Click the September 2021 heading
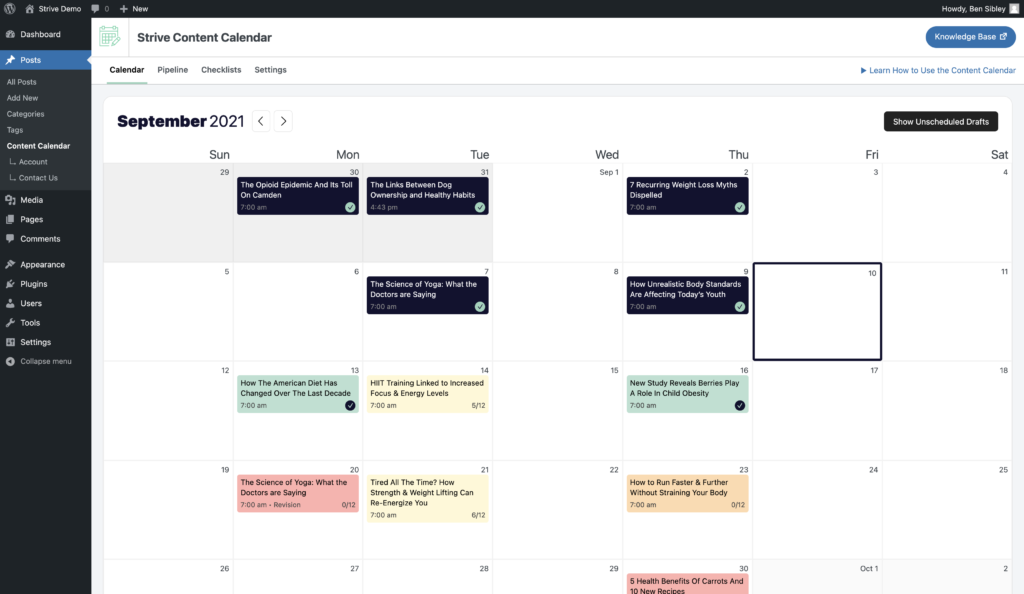This screenshot has height=594, width=1024. (180, 121)
